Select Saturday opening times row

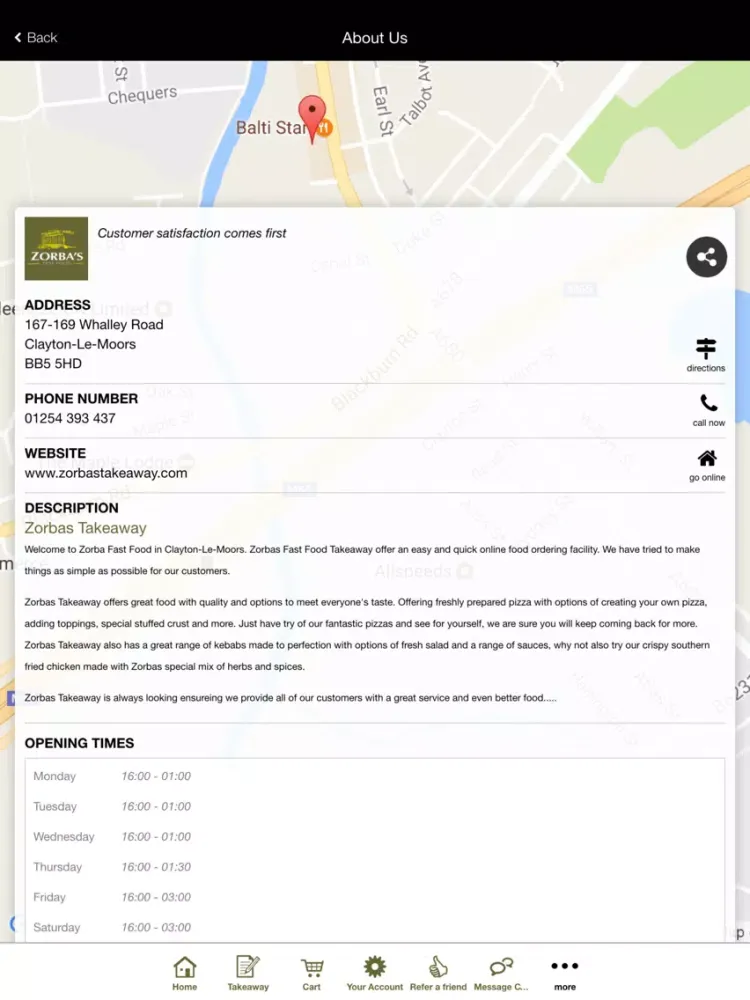pos(374,927)
